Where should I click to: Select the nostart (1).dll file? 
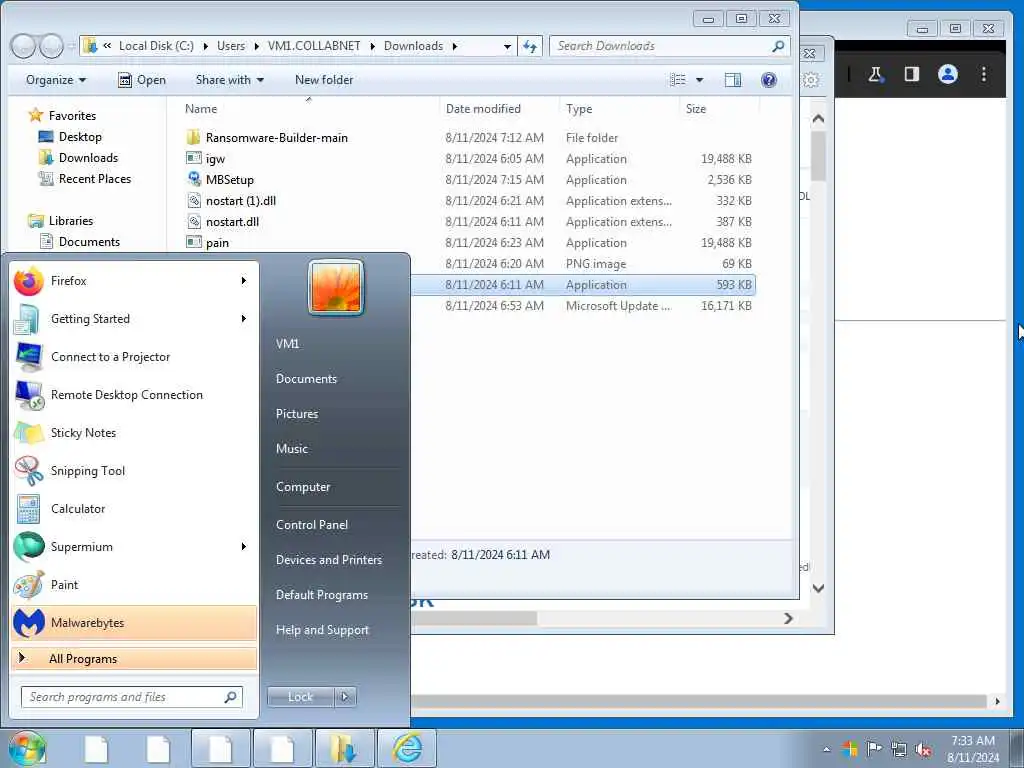[x=240, y=200]
